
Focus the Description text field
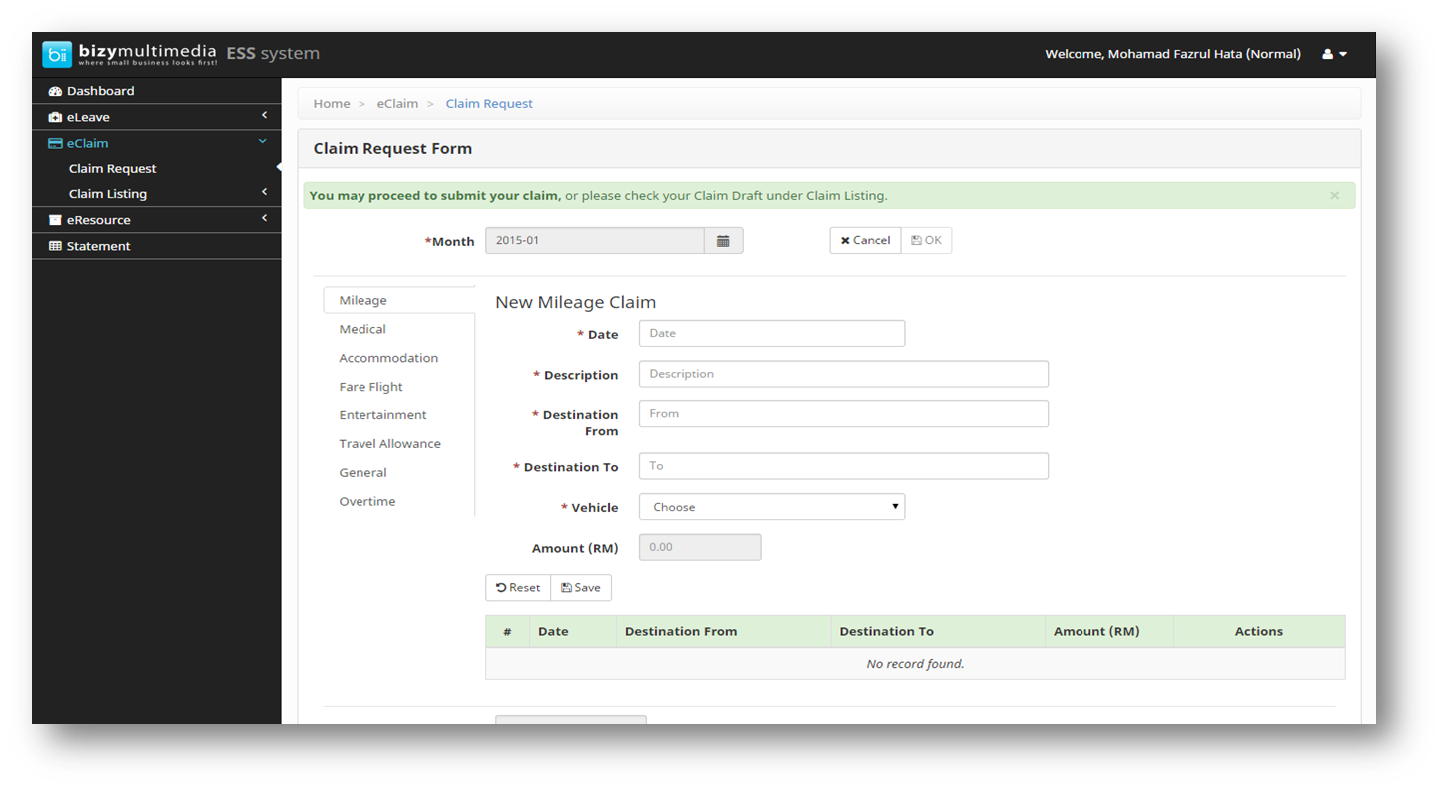(843, 374)
